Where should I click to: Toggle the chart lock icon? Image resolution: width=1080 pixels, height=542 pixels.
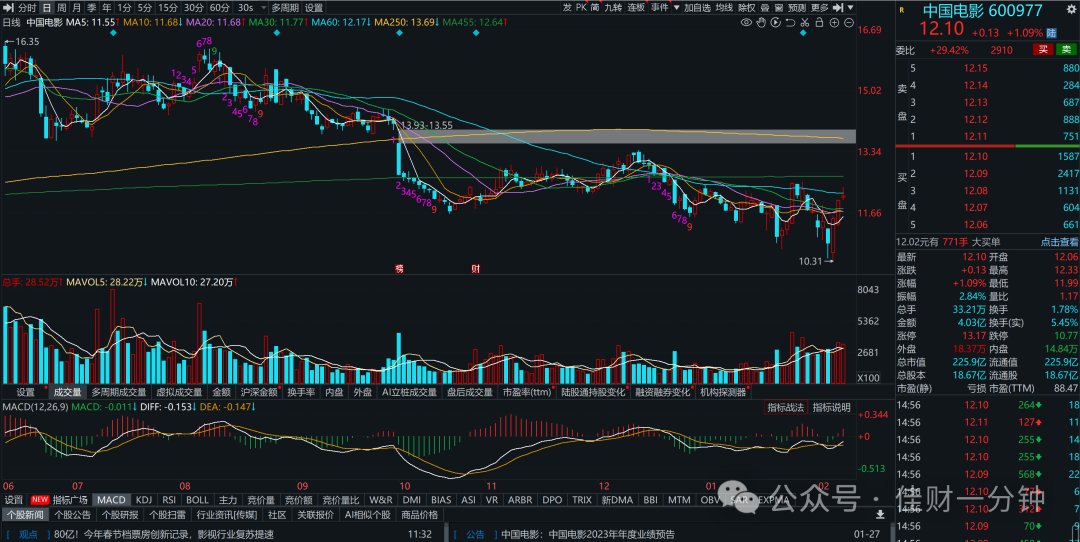(x=819, y=23)
